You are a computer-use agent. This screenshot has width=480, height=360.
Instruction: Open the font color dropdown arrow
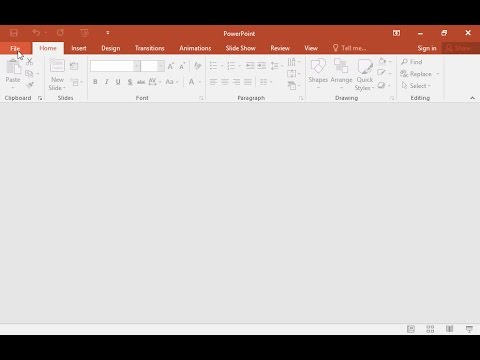pyautogui.click(x=200, y=82)
